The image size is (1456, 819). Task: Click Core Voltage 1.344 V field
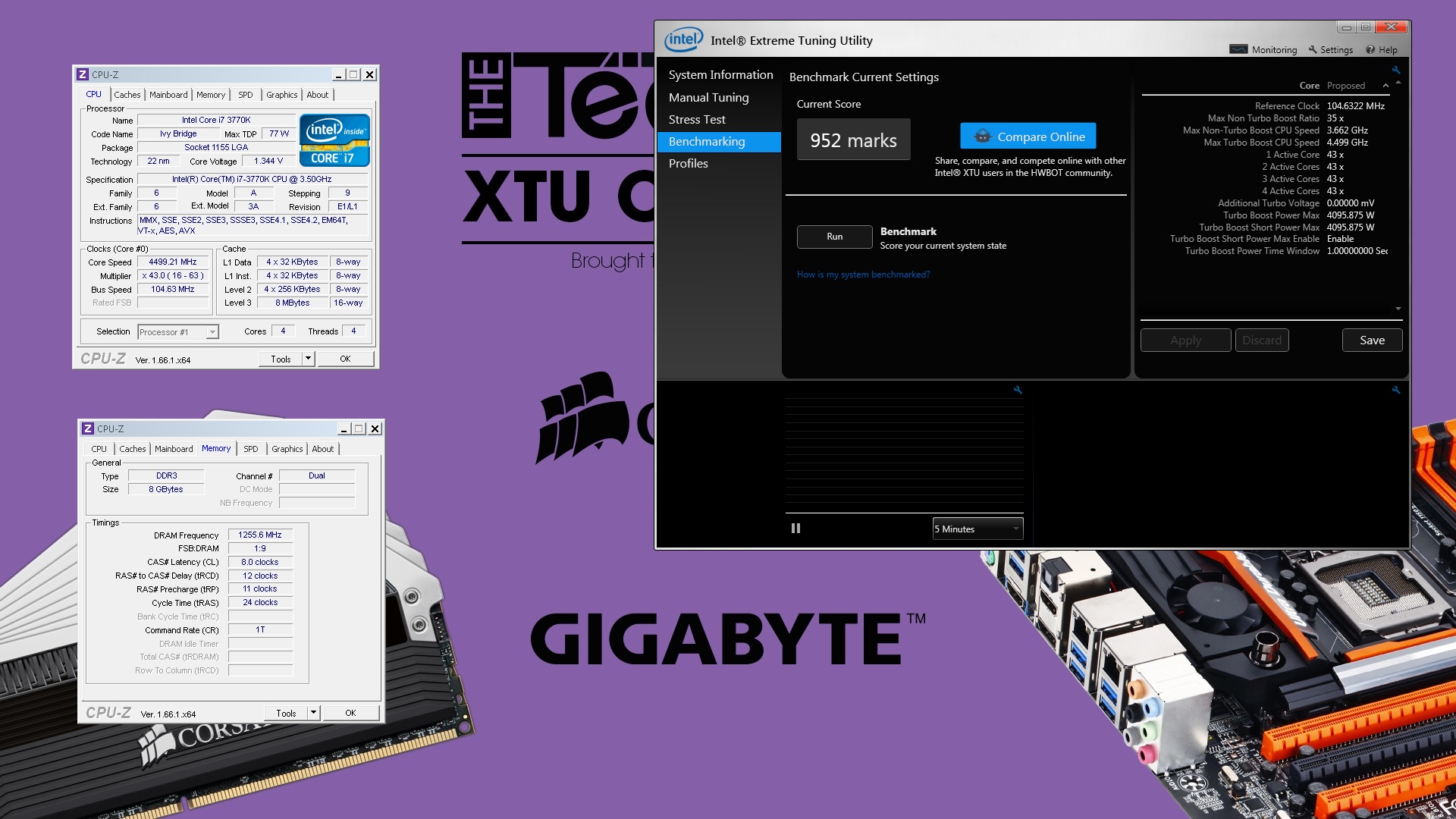[268, 162]
